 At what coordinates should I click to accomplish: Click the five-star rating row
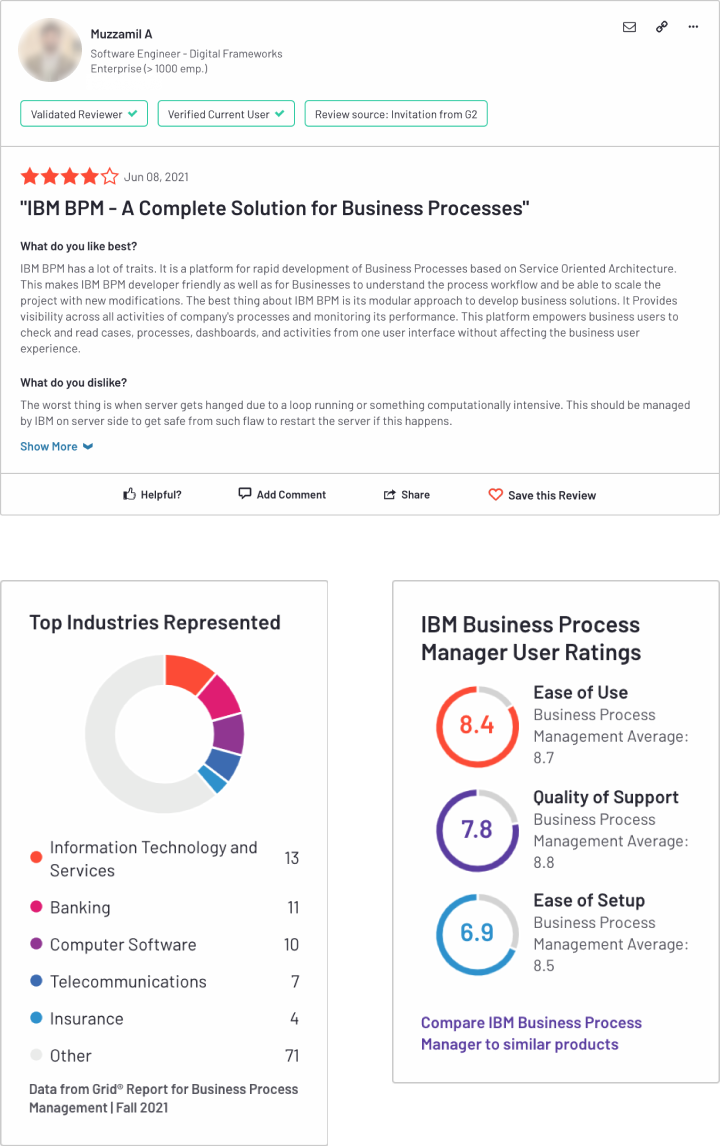[69, 176]
